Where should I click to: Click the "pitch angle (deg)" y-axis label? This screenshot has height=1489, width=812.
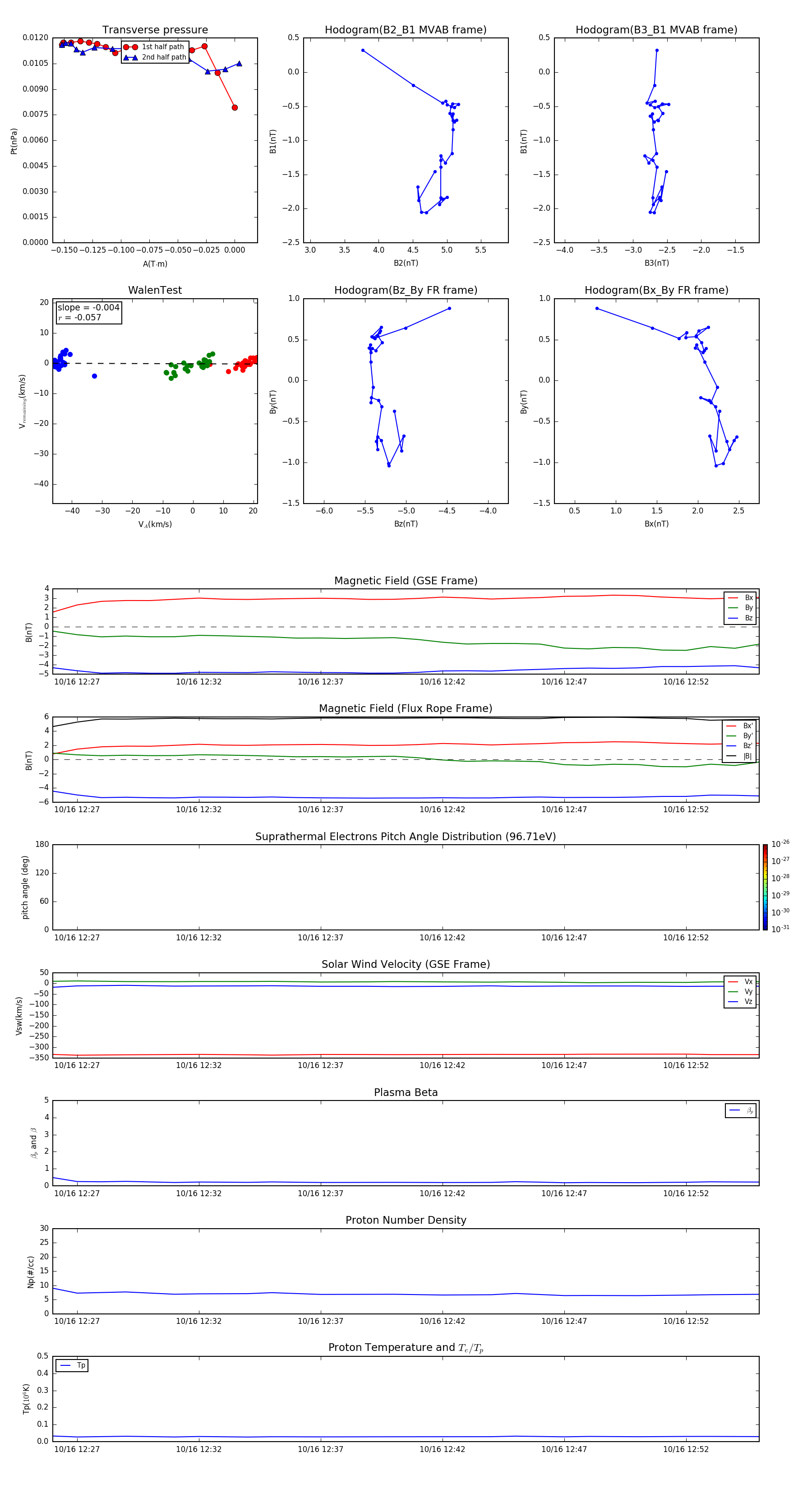[x=25, y=887]
